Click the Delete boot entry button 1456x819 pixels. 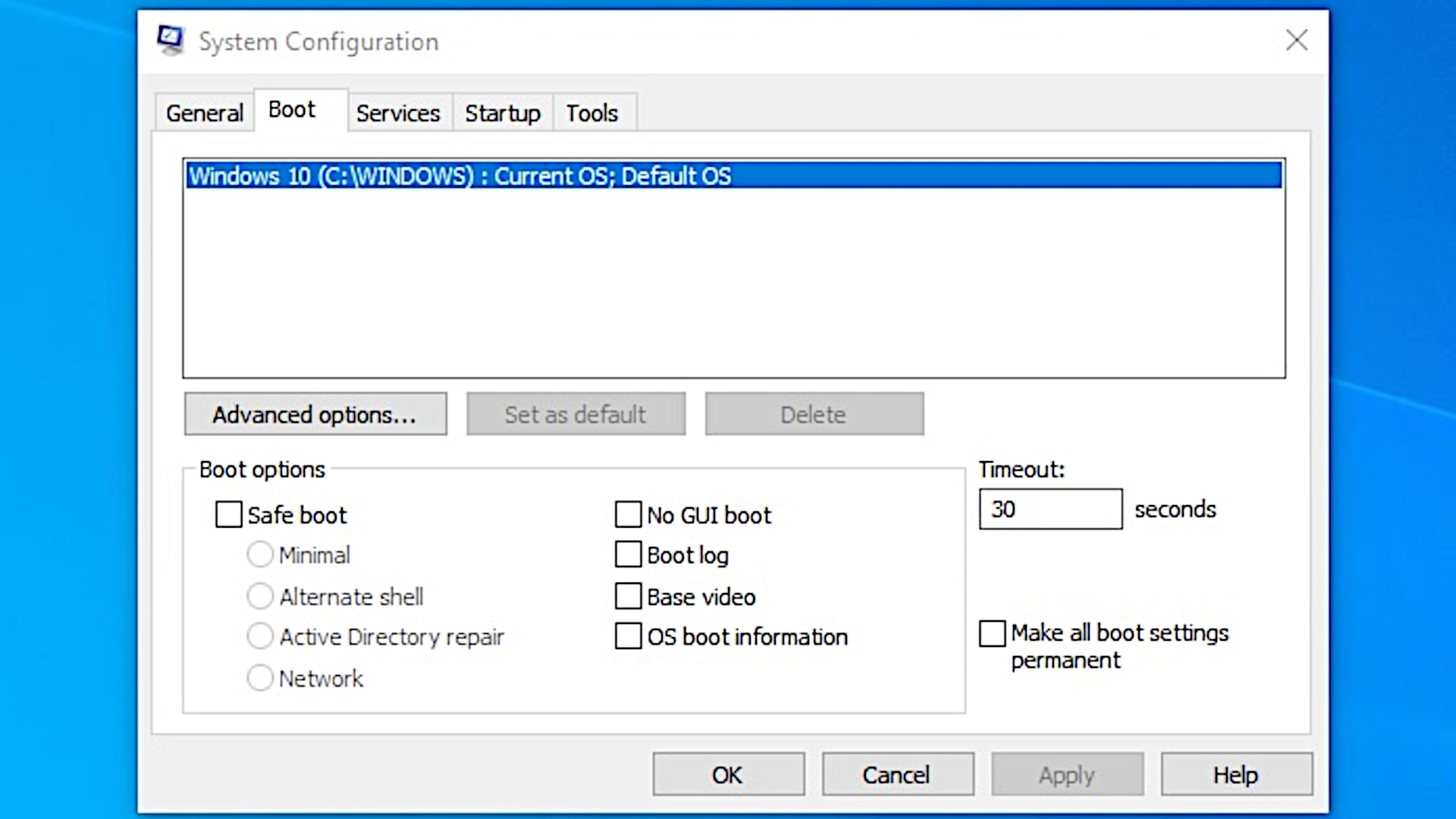pyautogui.click(x=814, y=414)
